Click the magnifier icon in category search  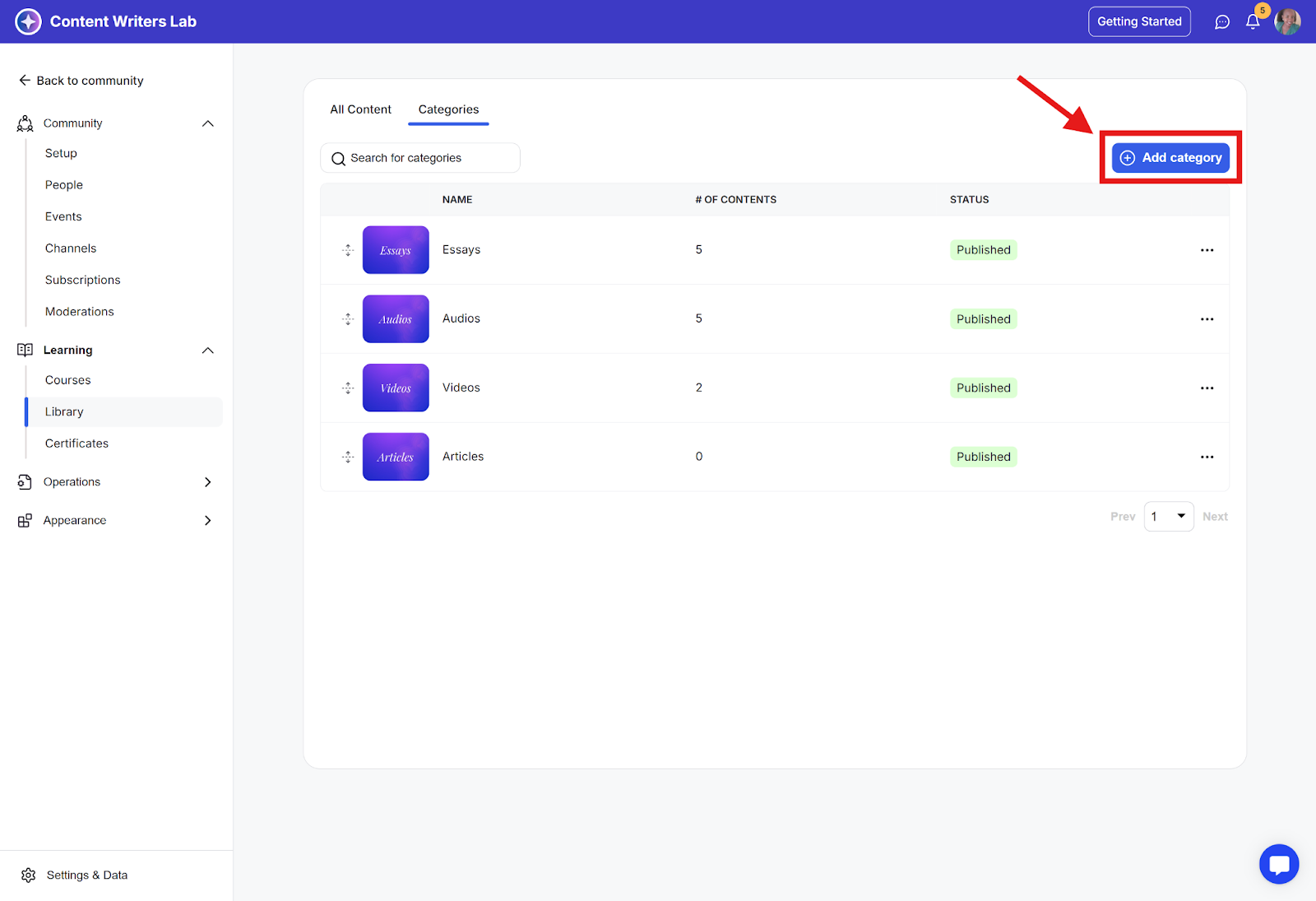click(338, 159)
